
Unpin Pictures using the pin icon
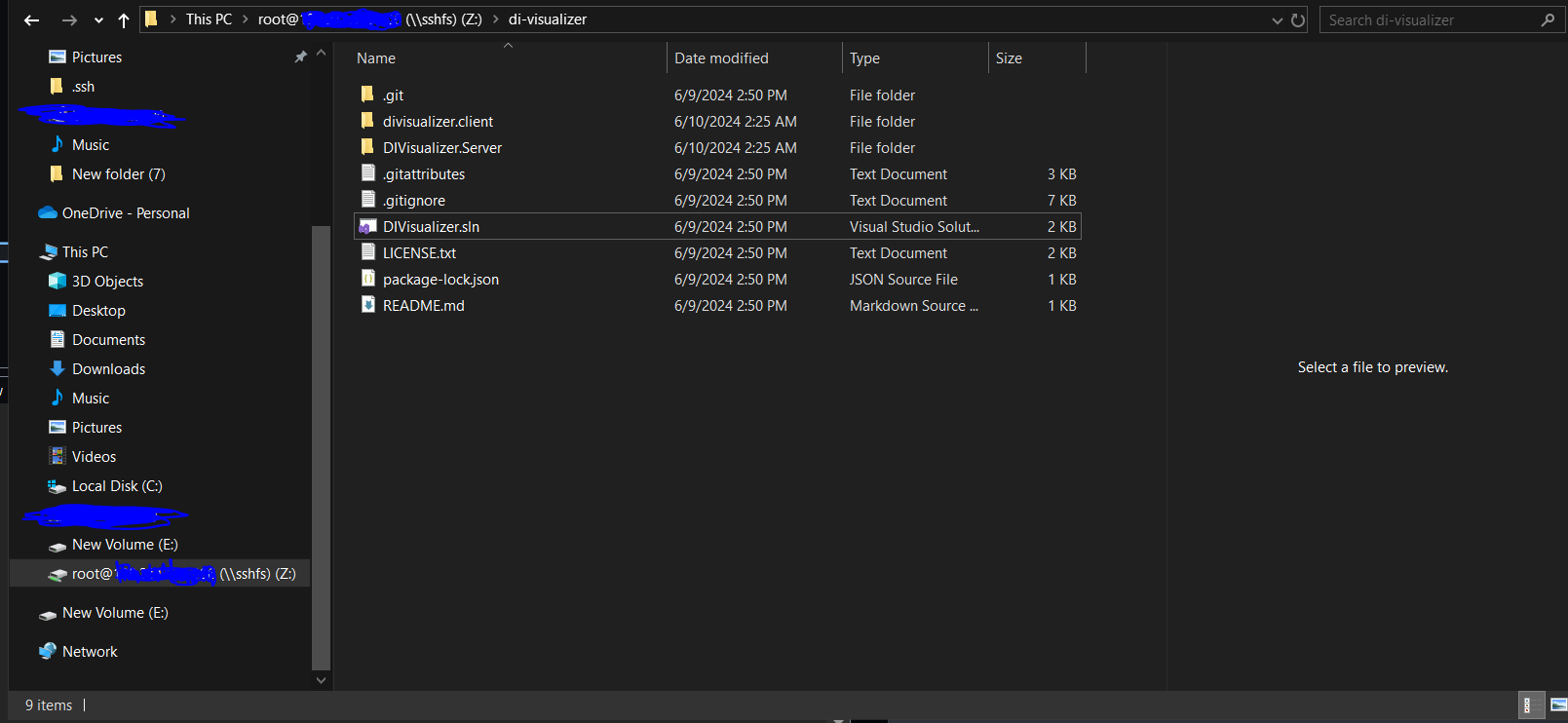[300, 57]
